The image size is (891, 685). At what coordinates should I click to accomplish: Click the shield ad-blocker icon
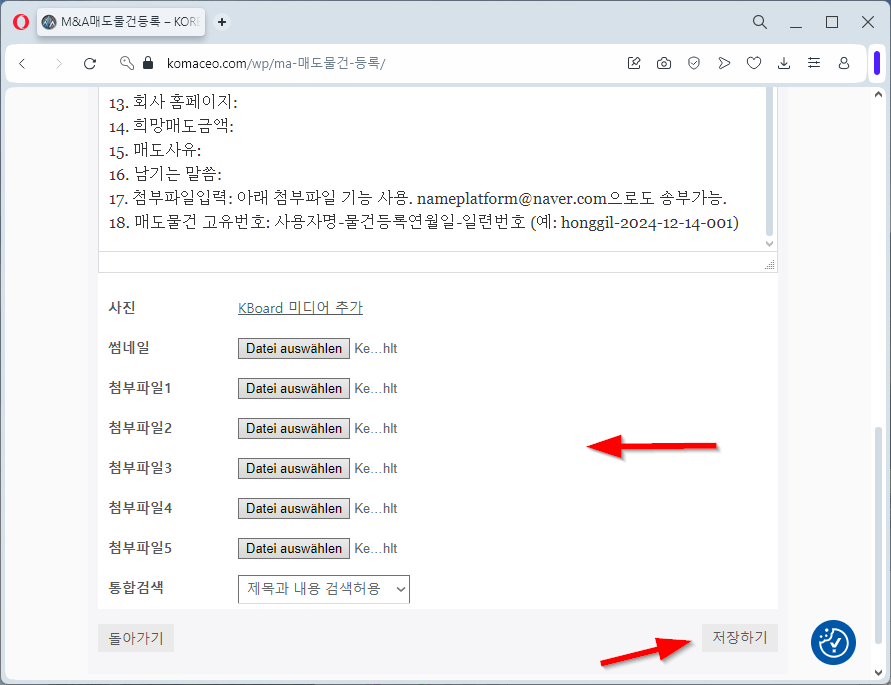pos(694,63)
